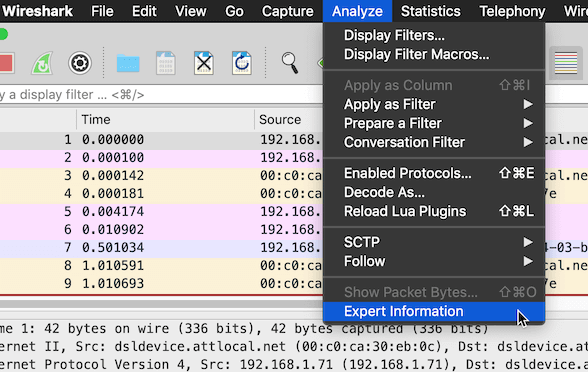The width and height of the screenshot is (588, 372).
Task: Select the Ethernet II detail line
Action: pyautogui.click(x=294, y=347)
